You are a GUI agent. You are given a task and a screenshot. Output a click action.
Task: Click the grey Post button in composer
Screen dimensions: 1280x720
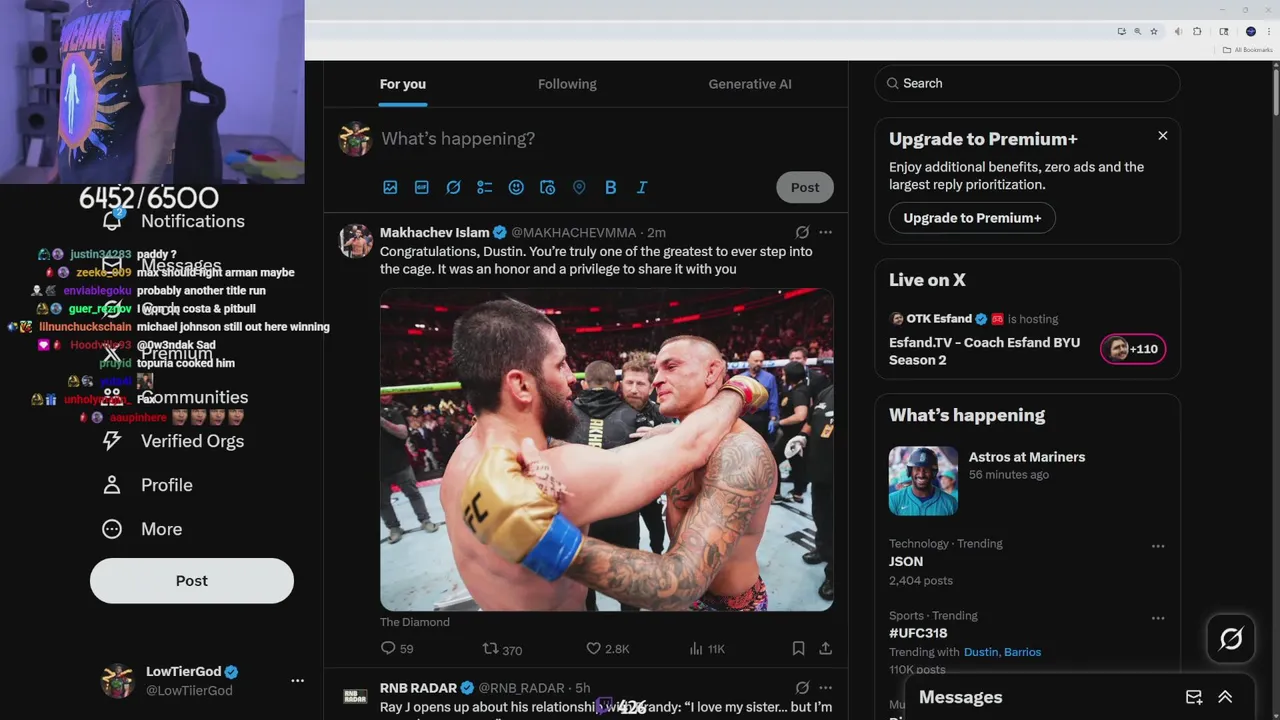click(805, 187)
